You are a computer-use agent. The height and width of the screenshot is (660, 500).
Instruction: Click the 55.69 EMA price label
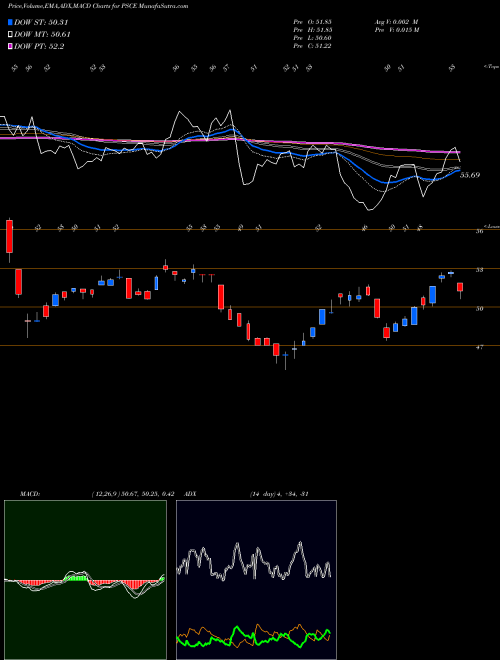470,175
